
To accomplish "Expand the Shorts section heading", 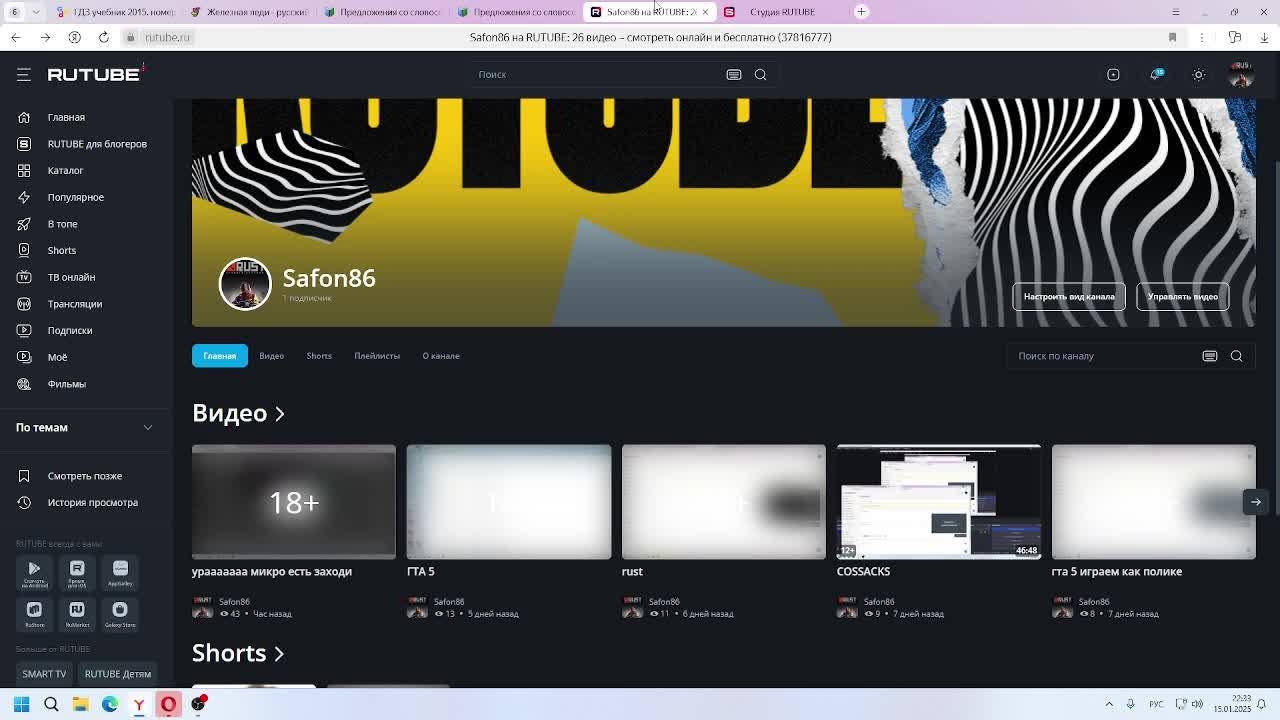I will tap(238, 653).
